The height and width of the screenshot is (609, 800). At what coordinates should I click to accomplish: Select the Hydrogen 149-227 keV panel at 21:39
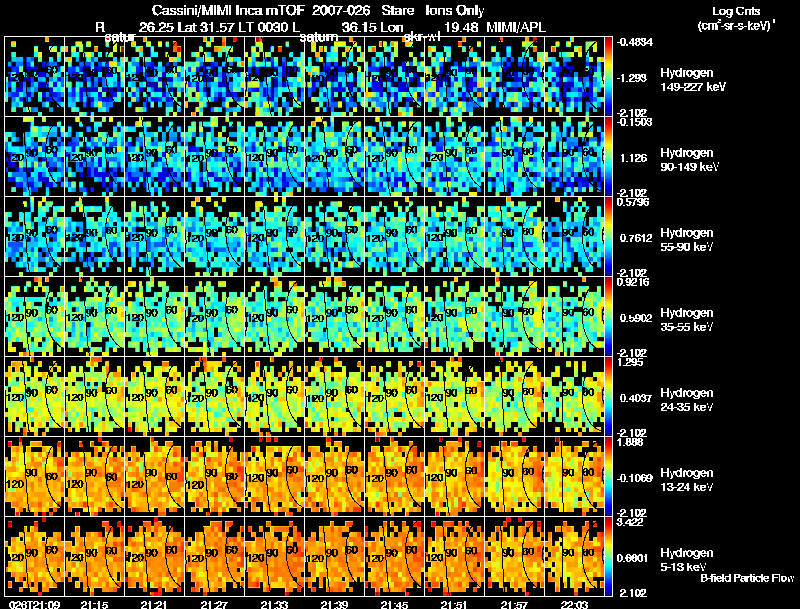click(335, 77)
